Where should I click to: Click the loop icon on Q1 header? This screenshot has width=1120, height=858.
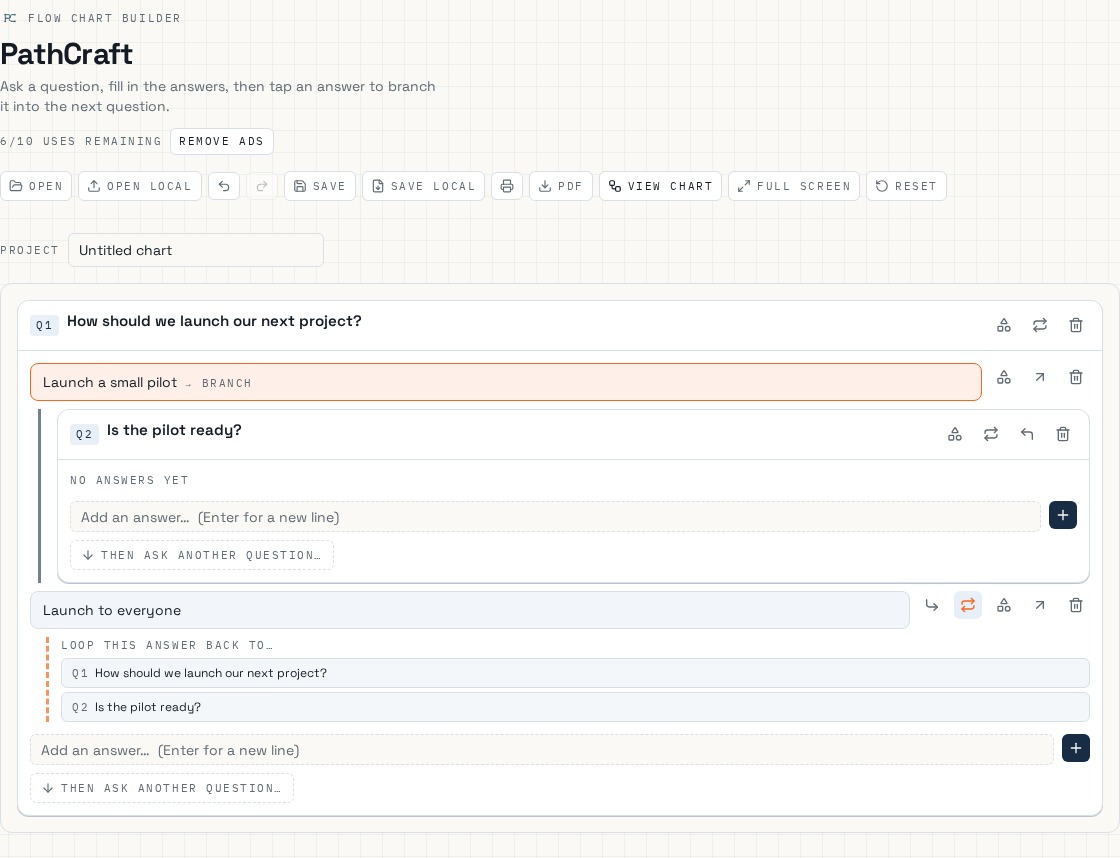click(1040, 325)
